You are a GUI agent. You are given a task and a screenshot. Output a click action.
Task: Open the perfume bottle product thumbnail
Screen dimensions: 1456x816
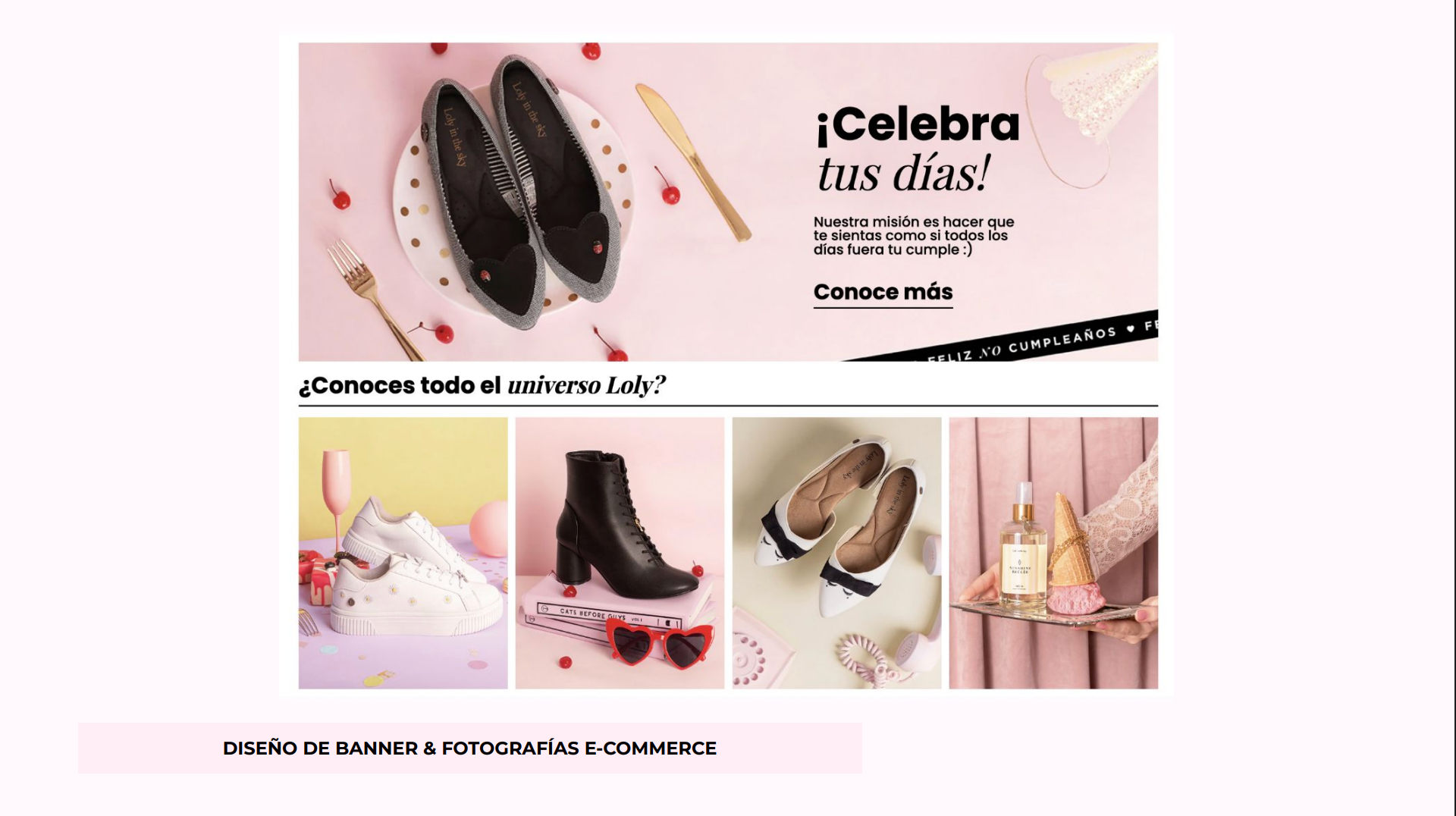click(1053, 553)
